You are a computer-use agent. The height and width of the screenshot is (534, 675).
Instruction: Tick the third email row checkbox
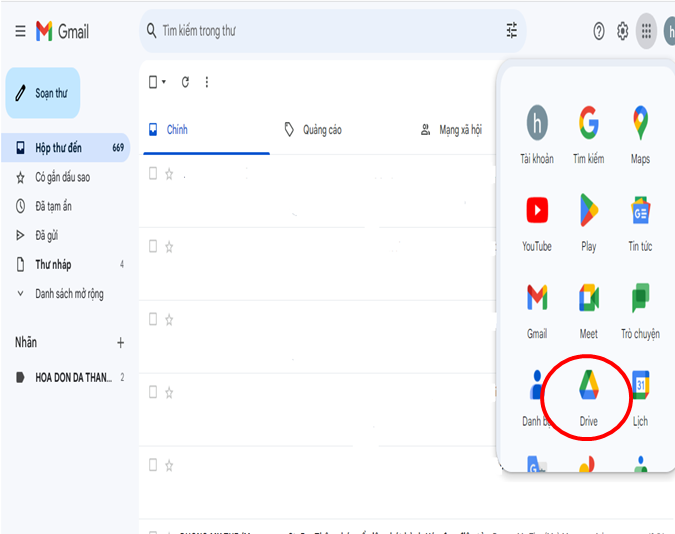(153, 319)
